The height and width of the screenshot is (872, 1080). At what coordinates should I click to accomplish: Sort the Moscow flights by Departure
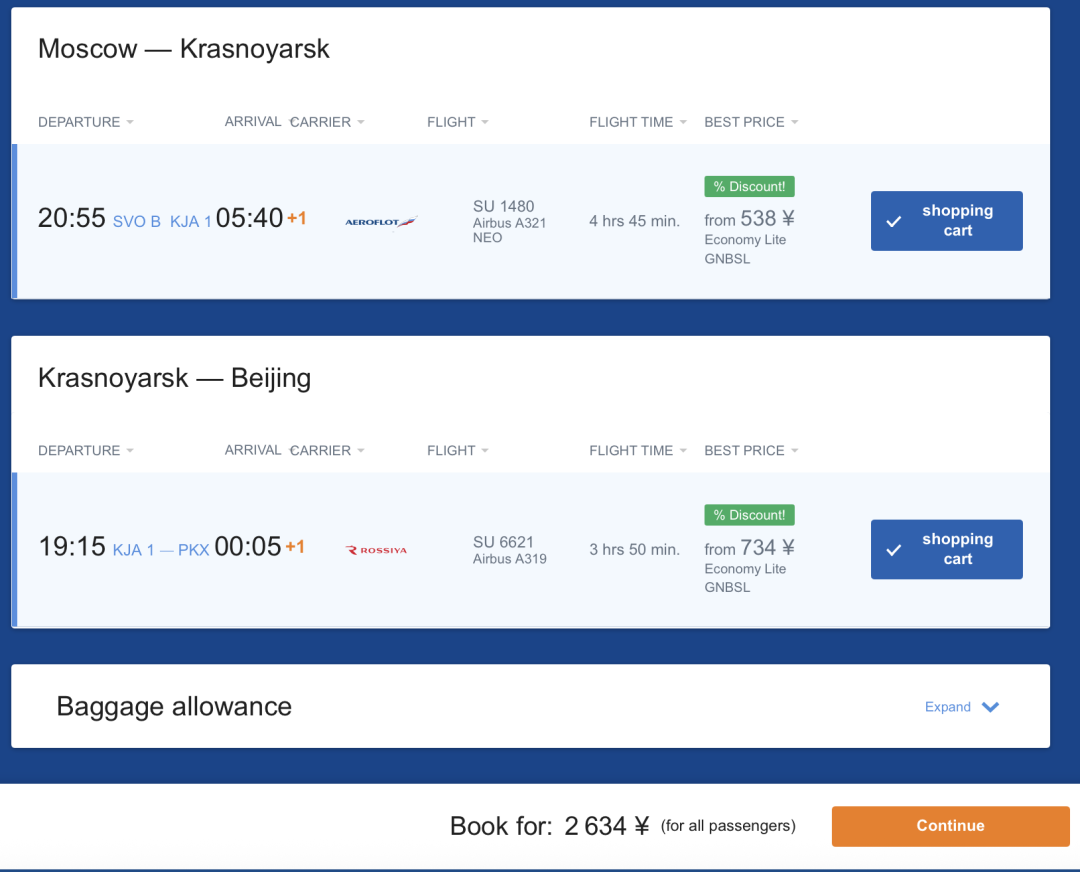(x=85, y=122)
